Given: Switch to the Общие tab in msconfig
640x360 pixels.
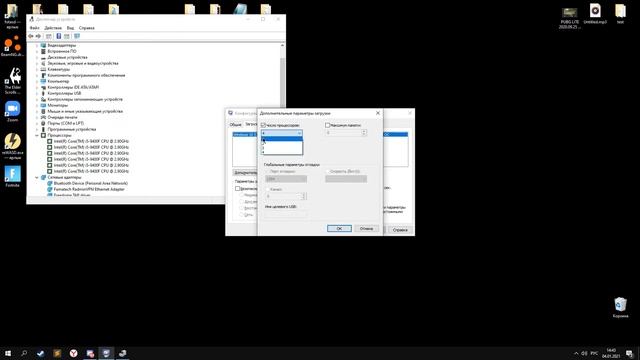Looking at the screenshot, I should click(236, 124).
